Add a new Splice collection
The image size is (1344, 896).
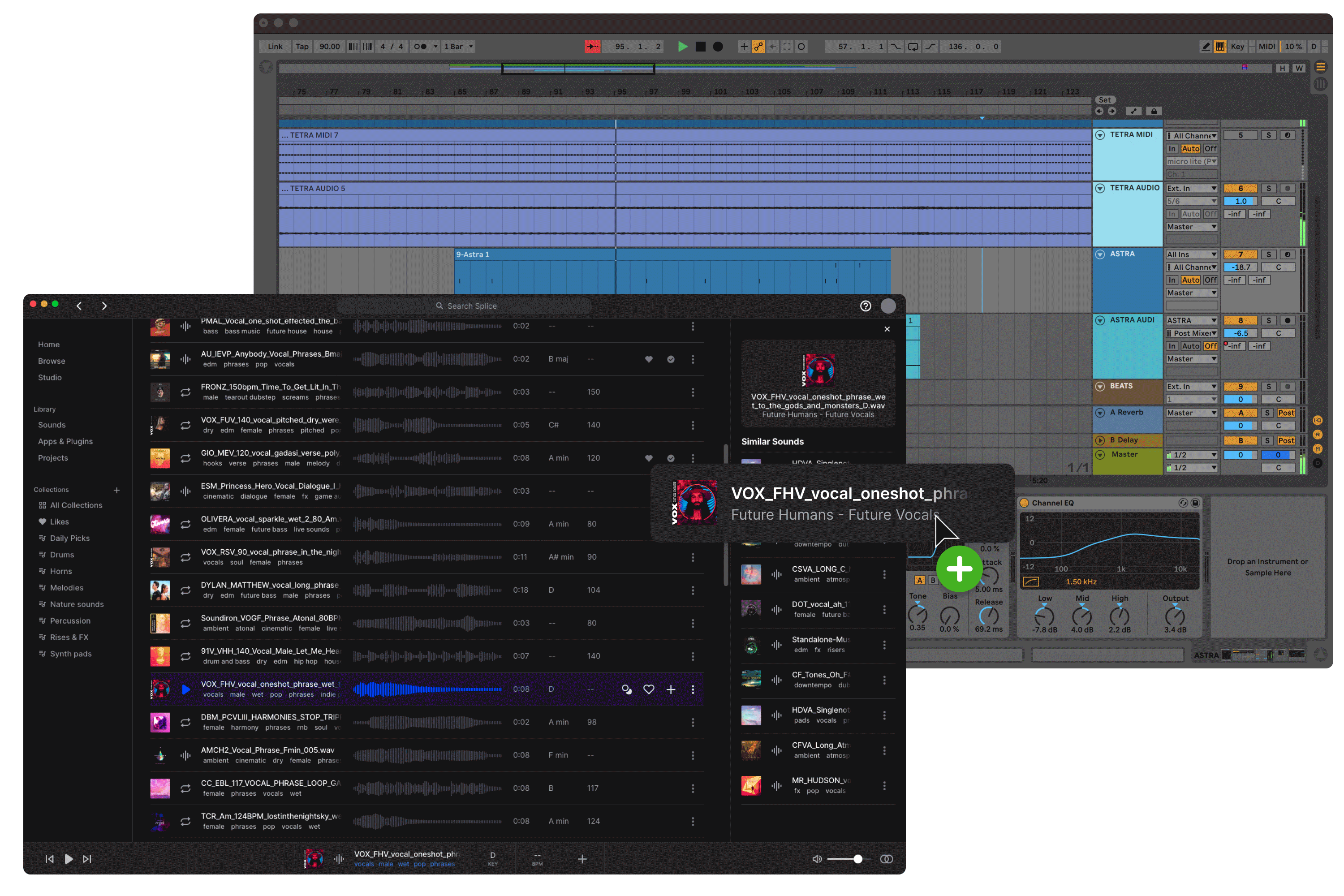116,490
